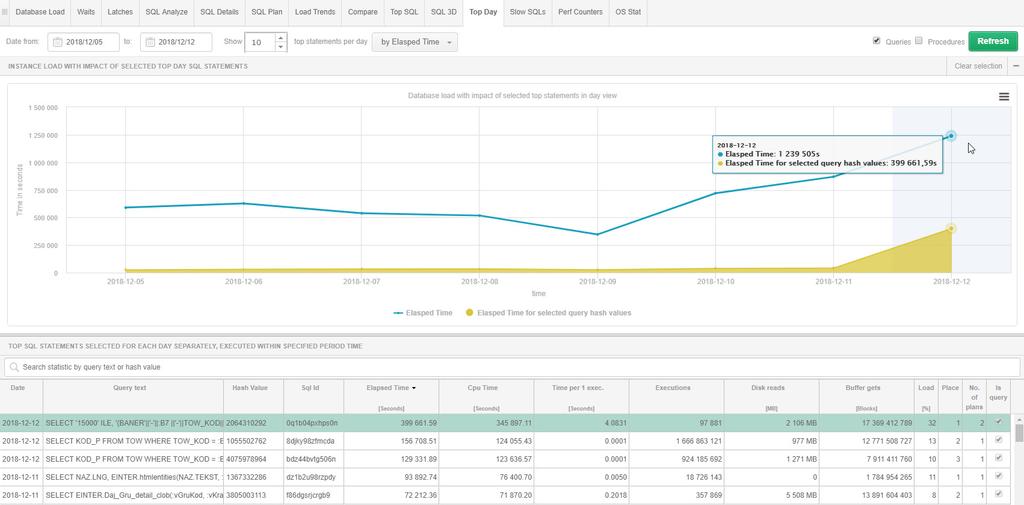Screen dimensions: 1024x505
Task: Open the calendar icon for the 'to' date
Action: point(150,42)
